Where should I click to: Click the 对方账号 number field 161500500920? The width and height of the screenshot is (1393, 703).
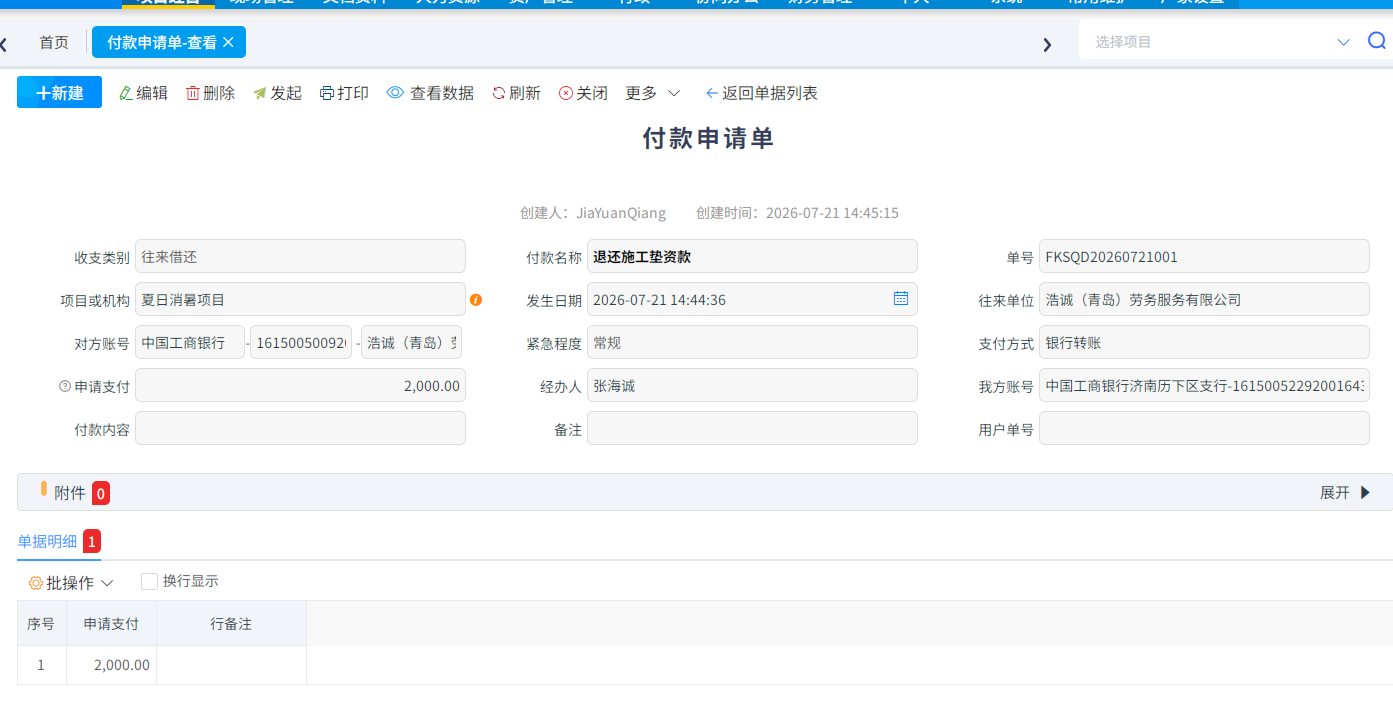coord(302,342)
